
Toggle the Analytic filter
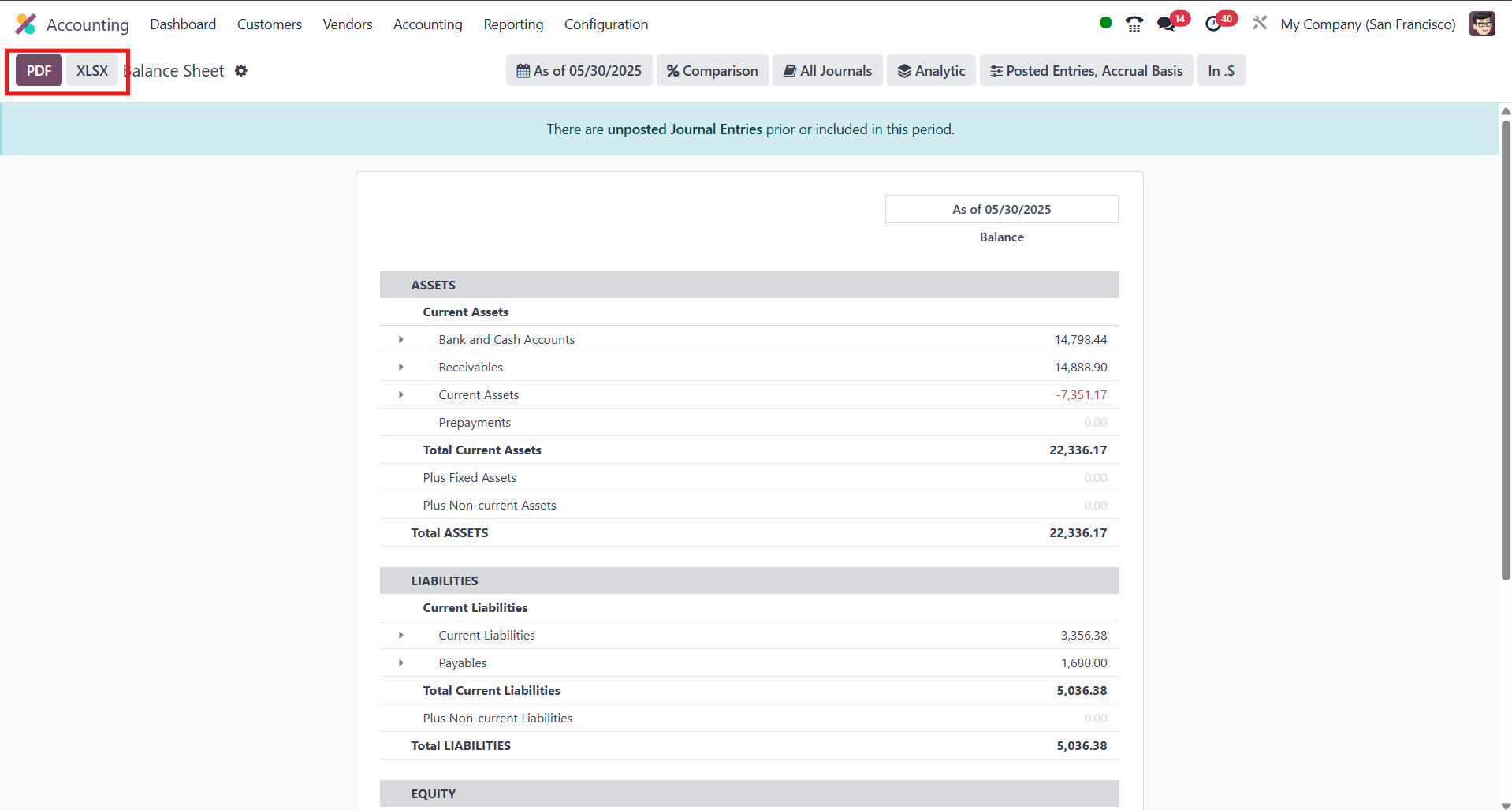(x=931, y=70)
